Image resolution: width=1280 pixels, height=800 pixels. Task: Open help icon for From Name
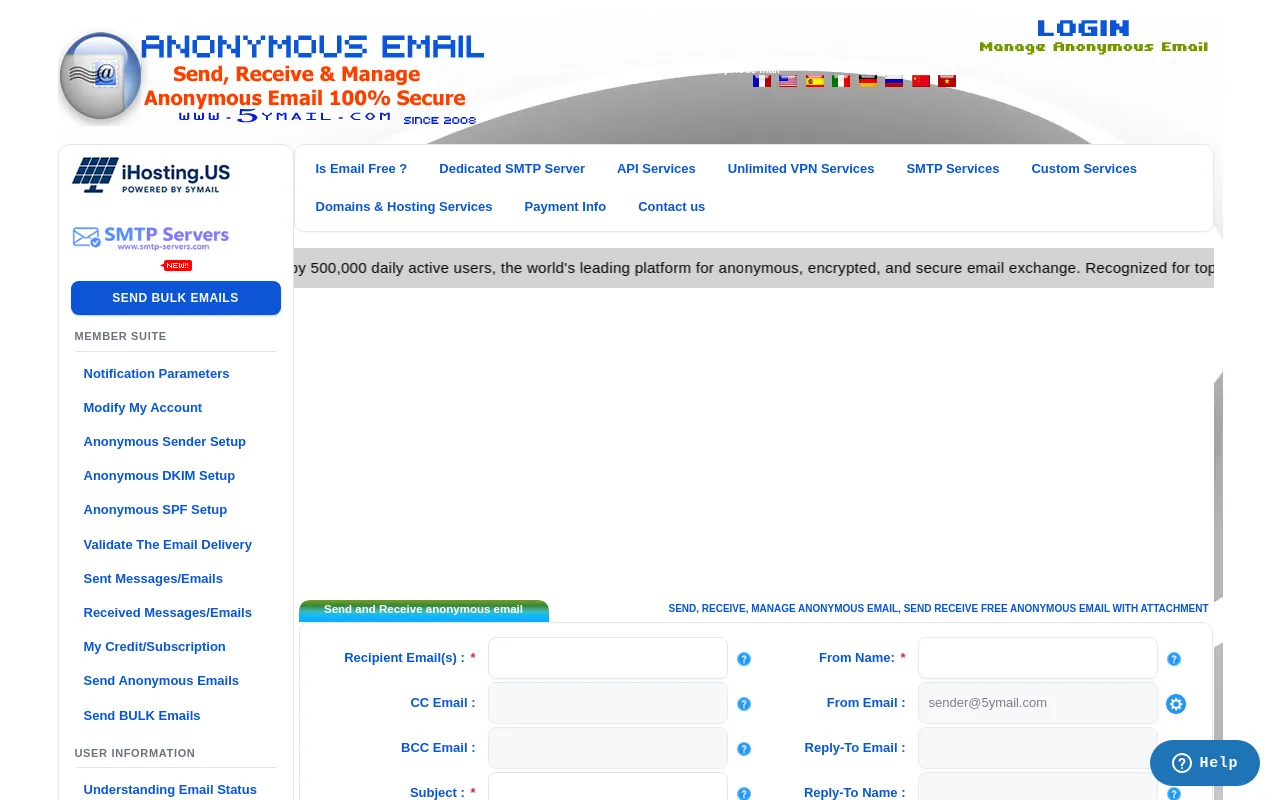click(1174, 659)
